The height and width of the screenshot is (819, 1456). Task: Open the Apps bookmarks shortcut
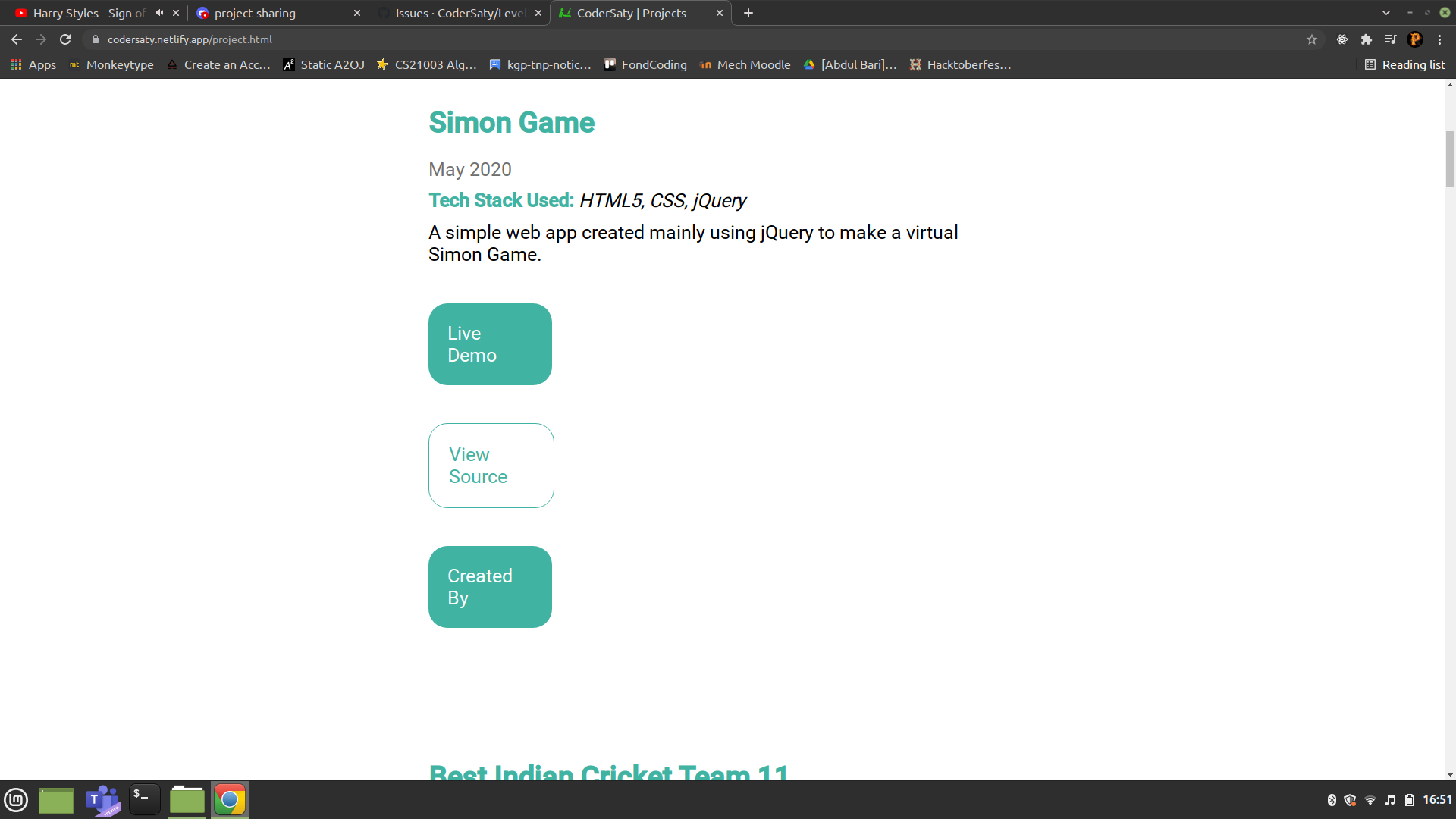33,65
